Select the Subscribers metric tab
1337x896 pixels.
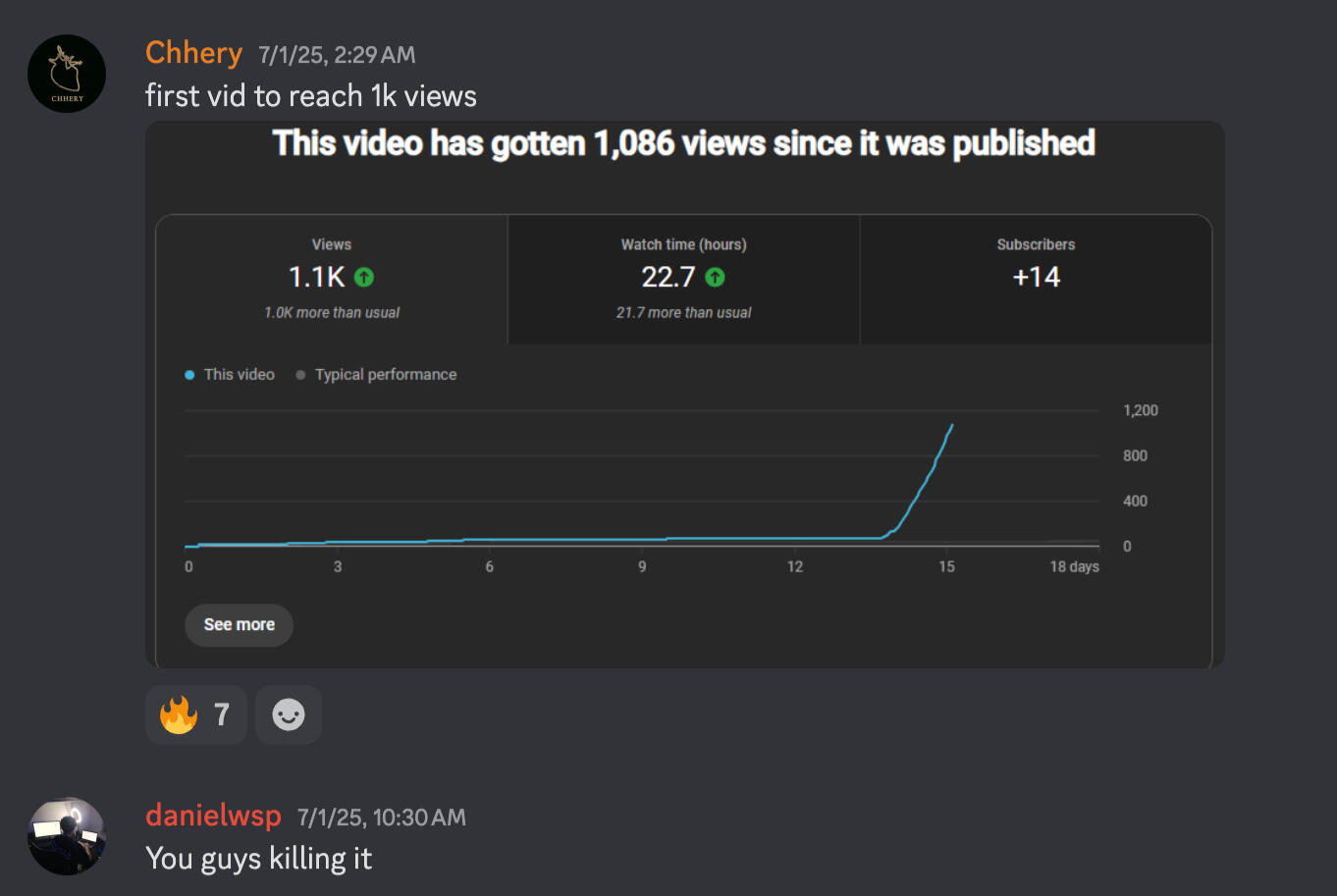[x=1036, y=279]
